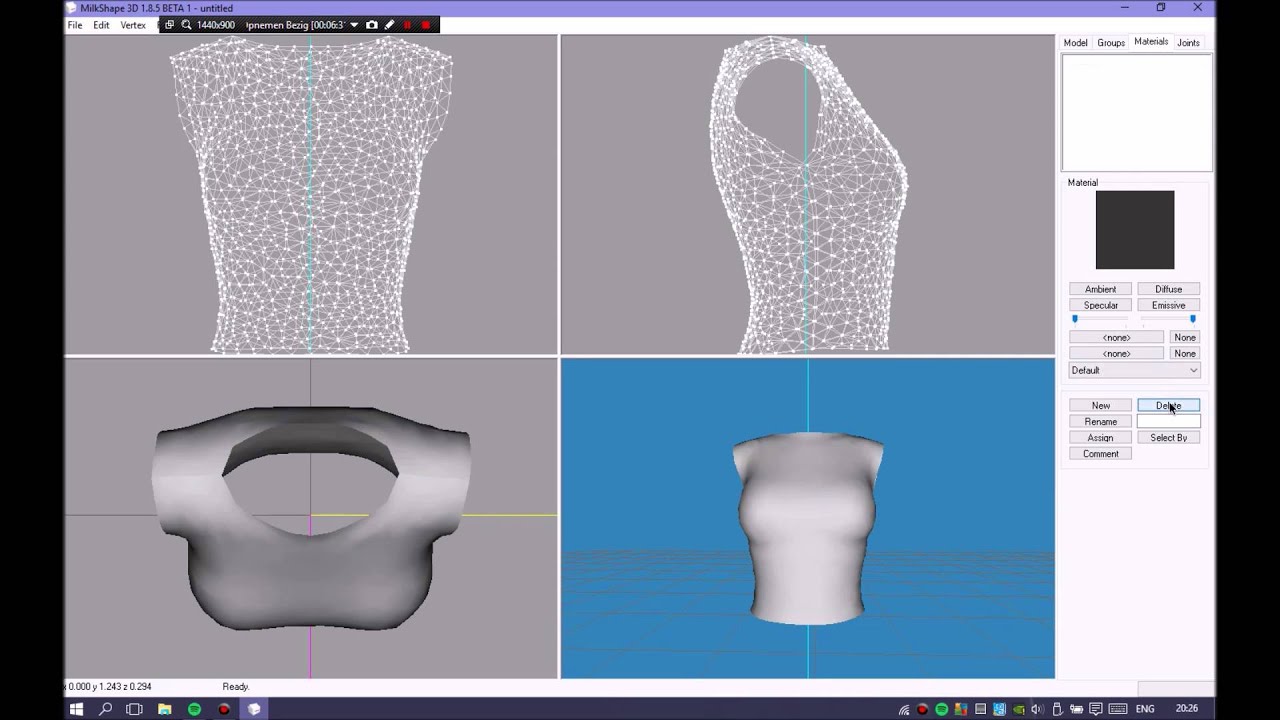Click the 1440x900 resolution label
Image resolution: width=1280 pixels, height=720 pixels.
[x=216, y=25]
